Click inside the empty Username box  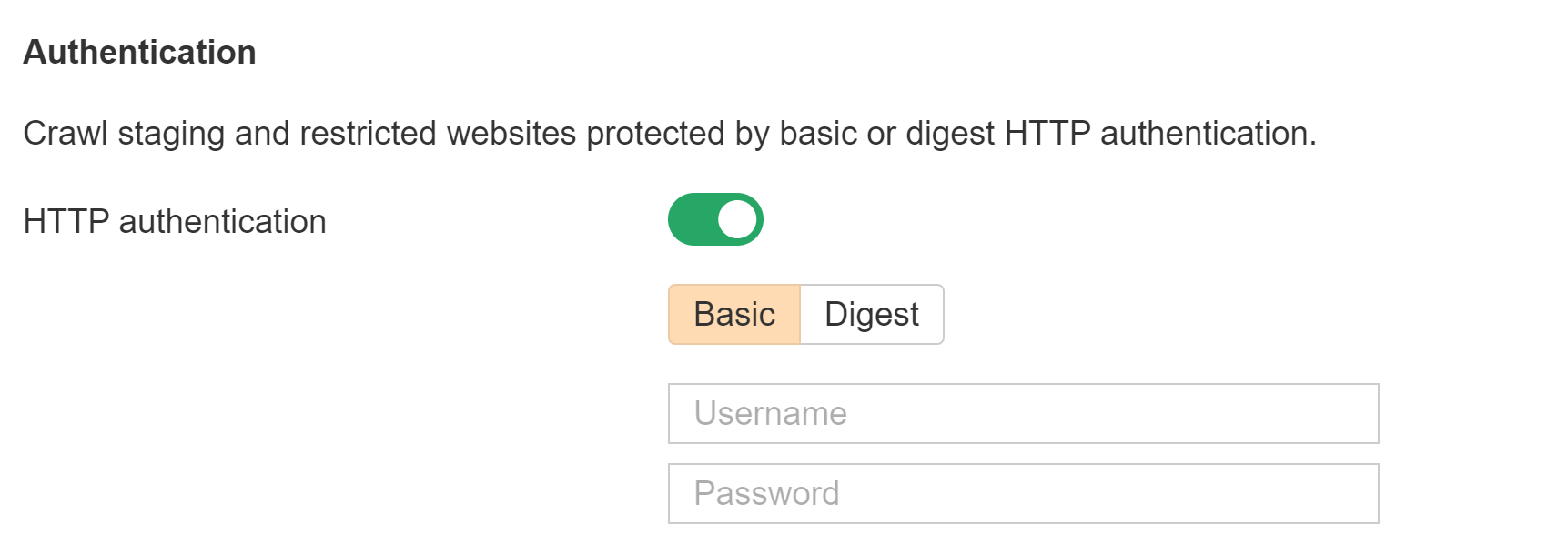coord(1023,414)
